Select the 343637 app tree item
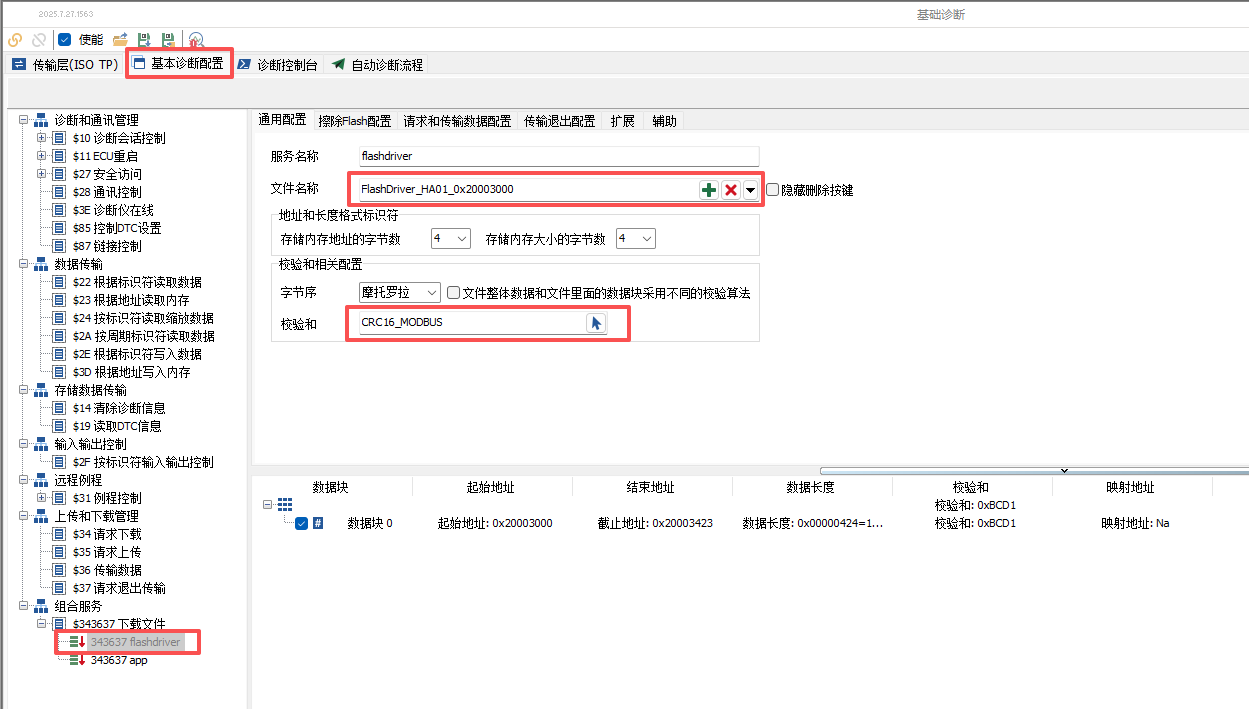 pos(118,660)
